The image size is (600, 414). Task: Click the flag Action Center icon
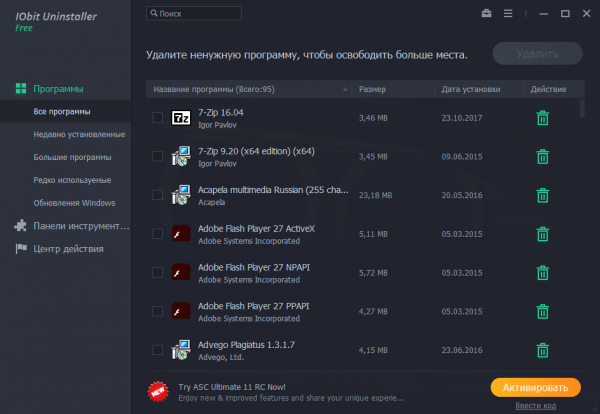[x=21, y=248]
